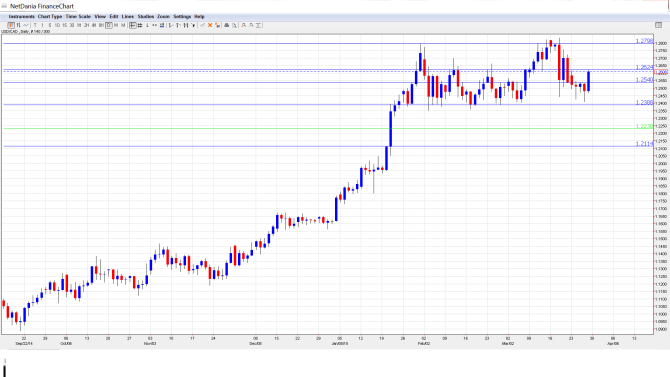This screenshot has height=377, width=670.
Task: Click the zoom out magnifier icon
Action: tap(251, 26)
